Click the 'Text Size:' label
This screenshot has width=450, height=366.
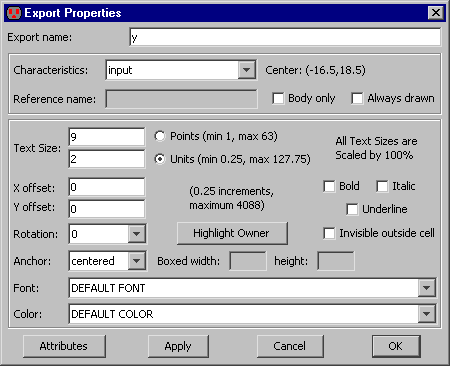point(37,148)
